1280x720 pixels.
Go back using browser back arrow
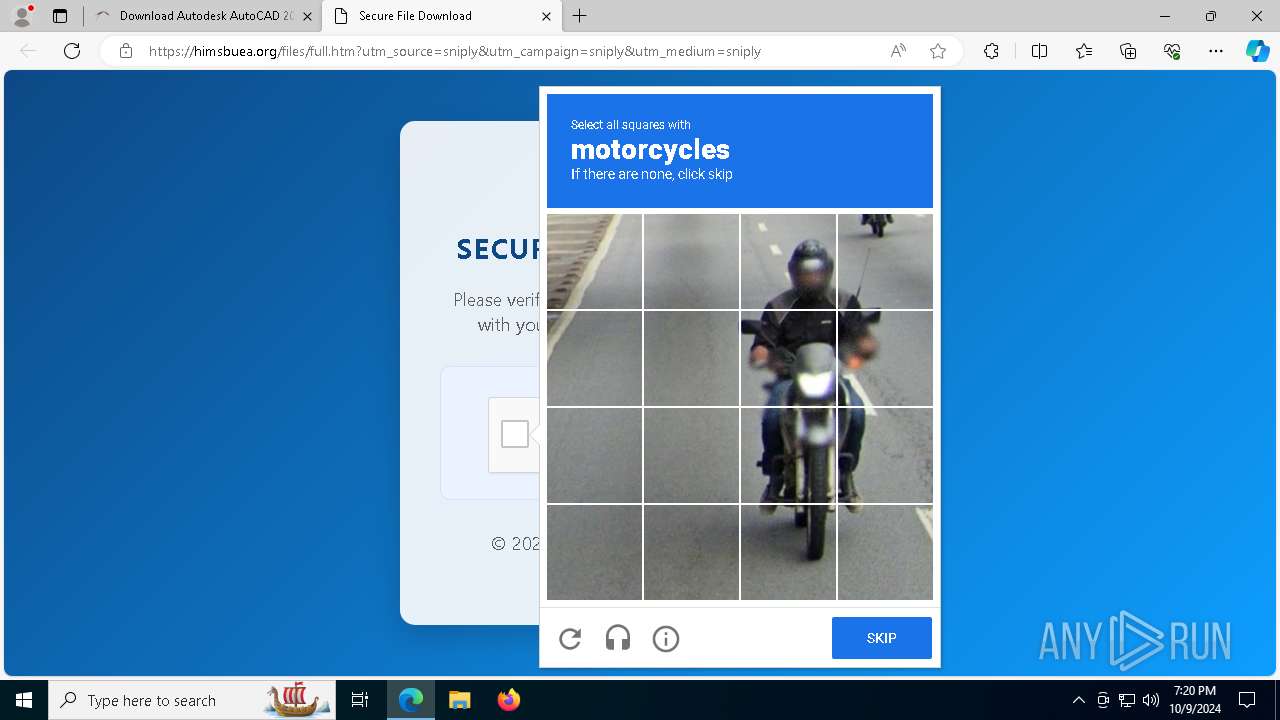click(28, 51)
